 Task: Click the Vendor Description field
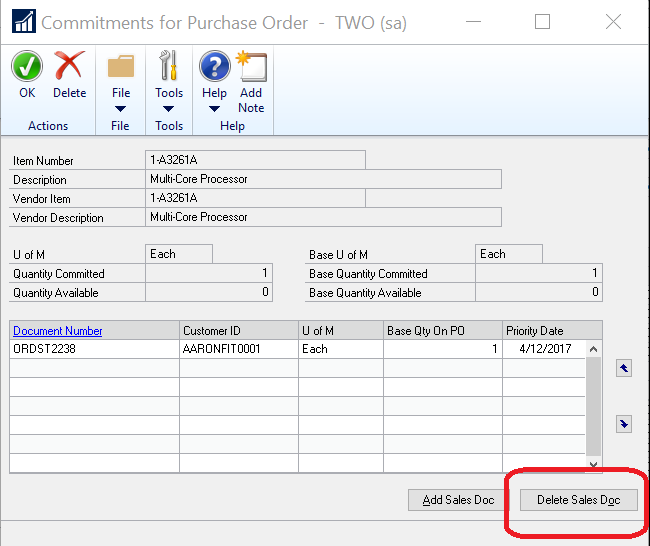tap(323, 217)
